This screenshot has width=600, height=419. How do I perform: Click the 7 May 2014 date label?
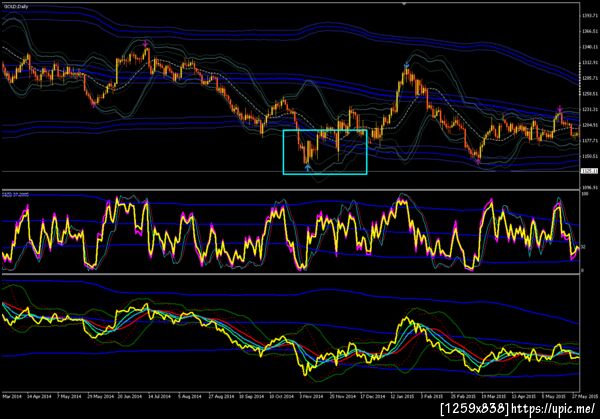pos(69,396)
